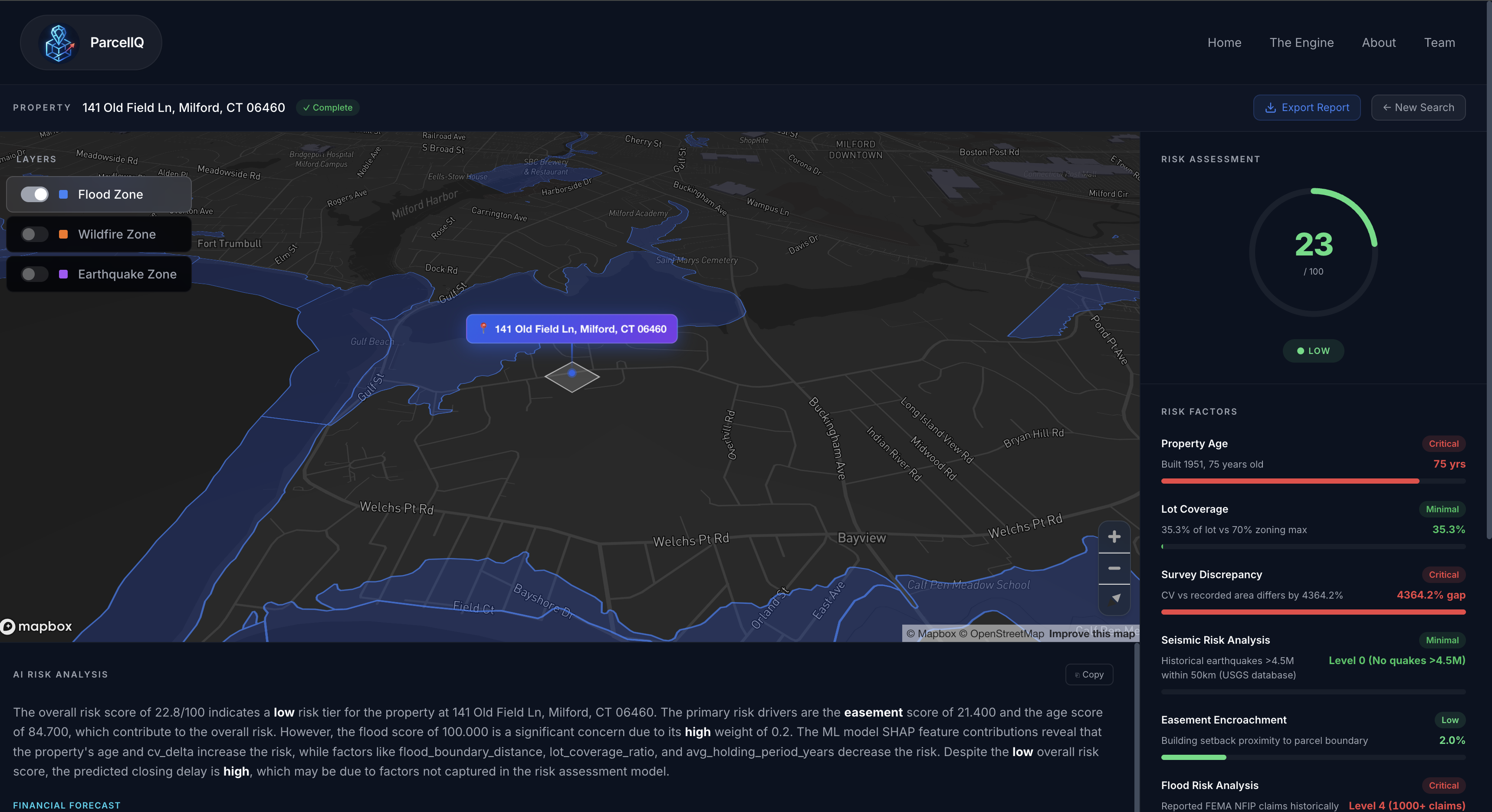
Task: Open The Engine nav item
Action: (1301, 43)
